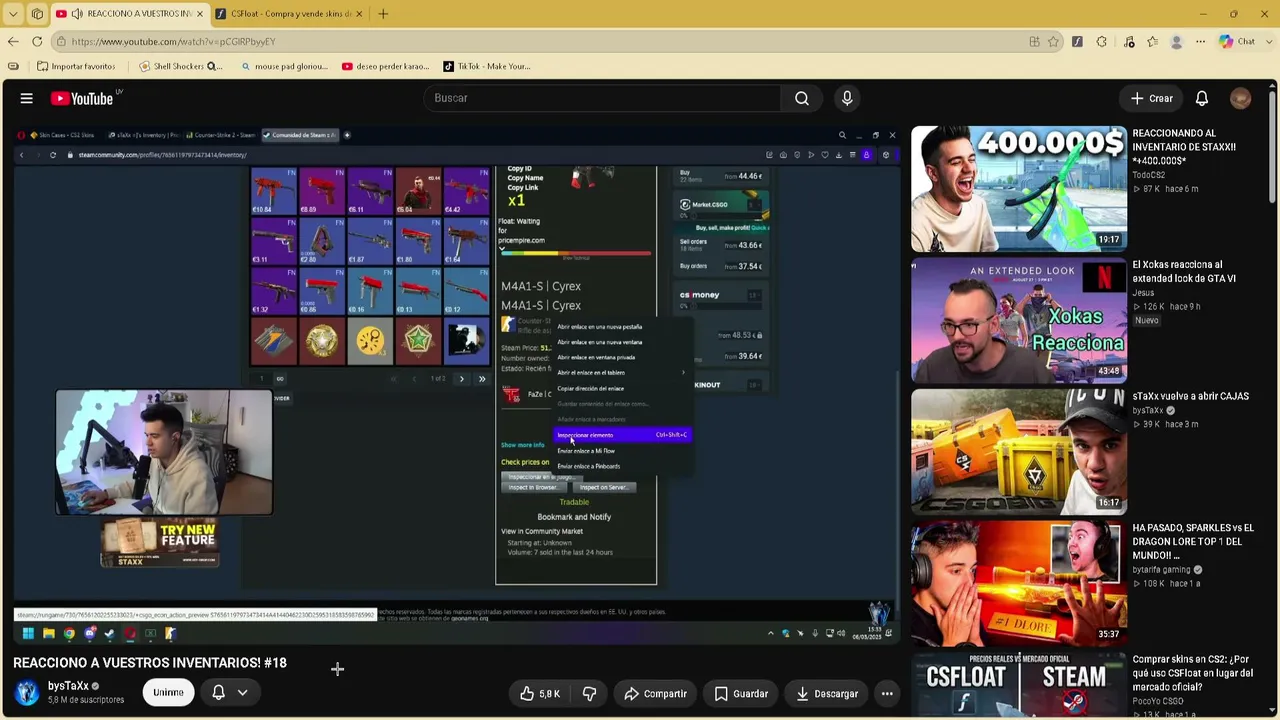This screenshot has width=1280, height=720.
Task: Click the TodoCS2 channel name
Action: click(1149, 175)
